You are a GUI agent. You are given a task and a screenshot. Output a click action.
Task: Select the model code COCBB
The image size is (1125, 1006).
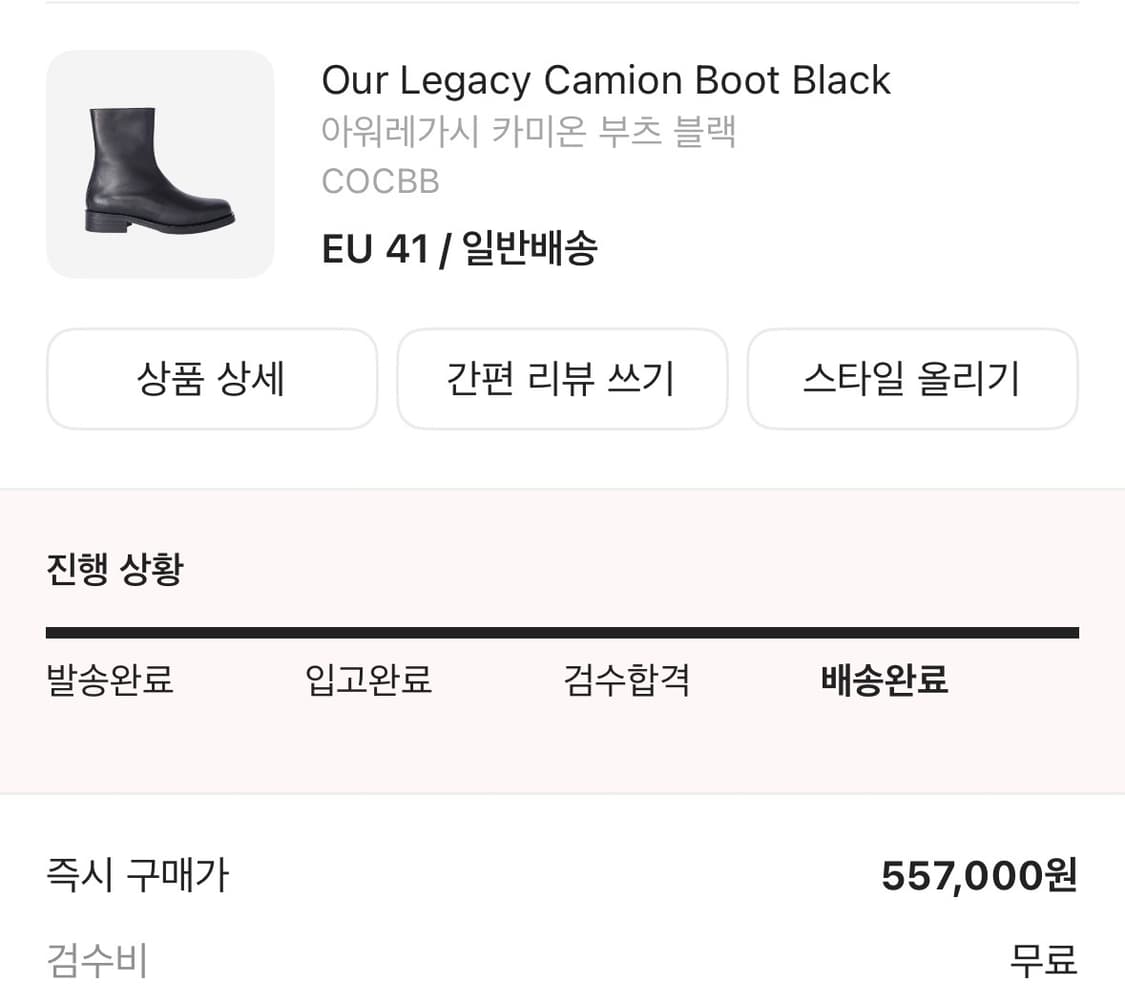[x=380, y=181]
